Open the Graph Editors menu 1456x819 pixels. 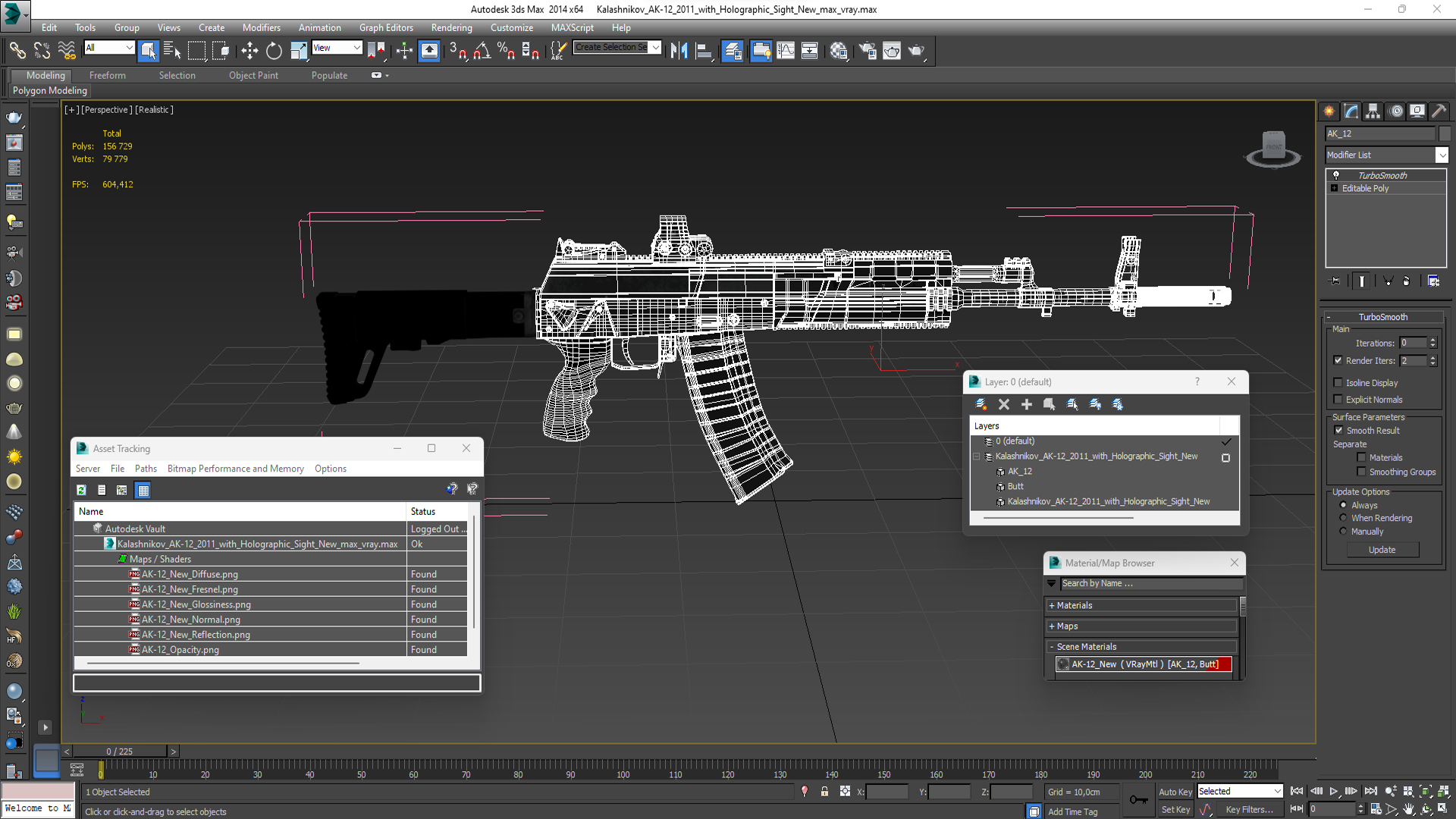pos(386,27)
